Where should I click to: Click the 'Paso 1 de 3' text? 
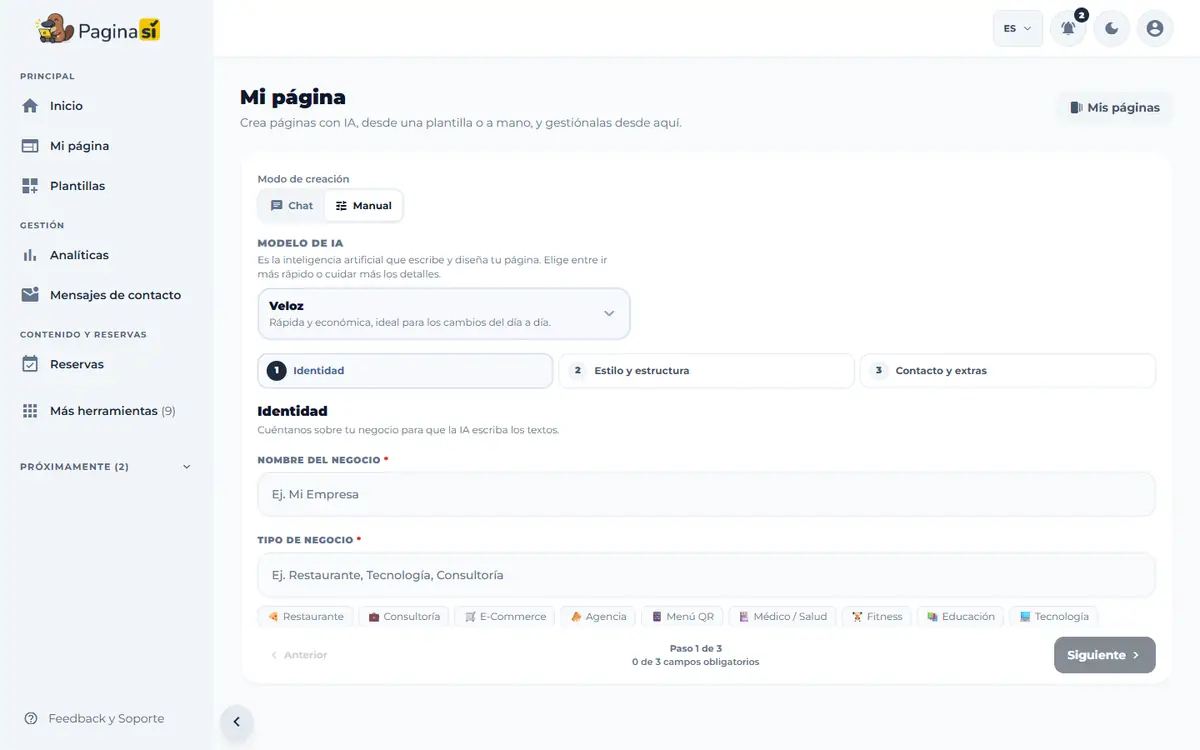[x=695, y=649]
